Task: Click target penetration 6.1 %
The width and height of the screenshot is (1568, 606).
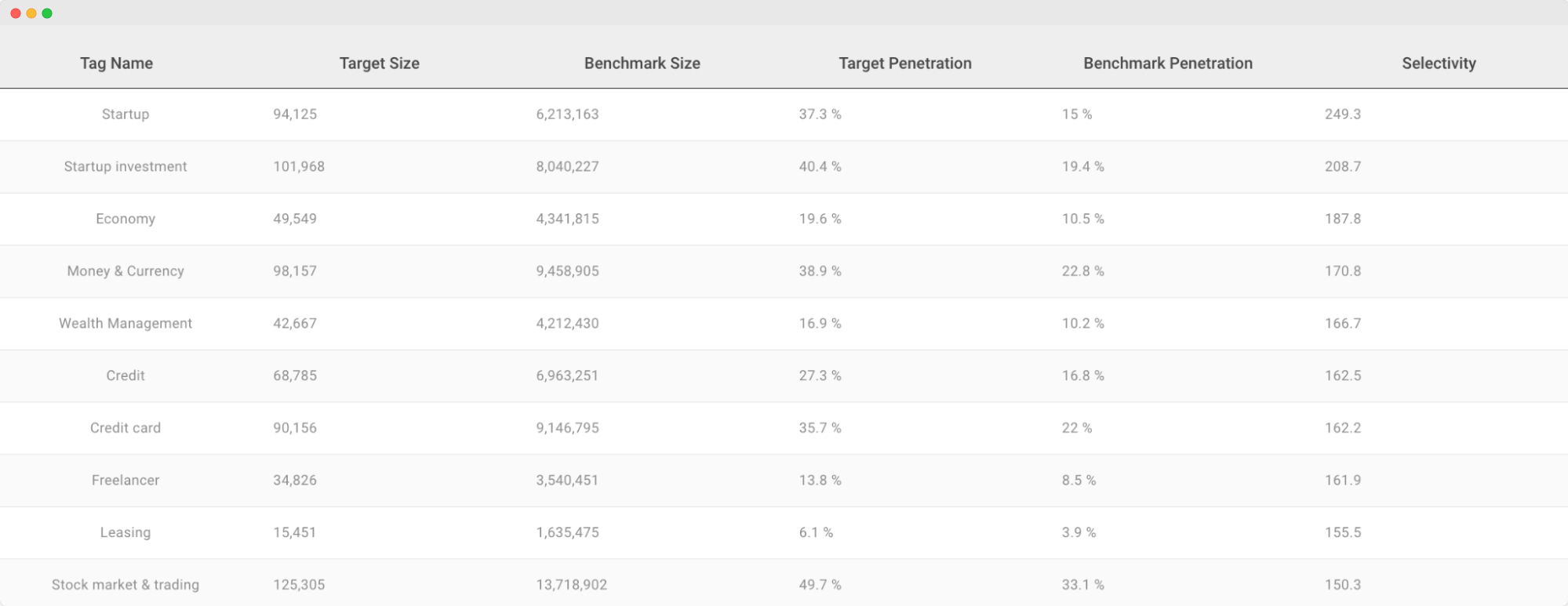Action: click(816, 532)
